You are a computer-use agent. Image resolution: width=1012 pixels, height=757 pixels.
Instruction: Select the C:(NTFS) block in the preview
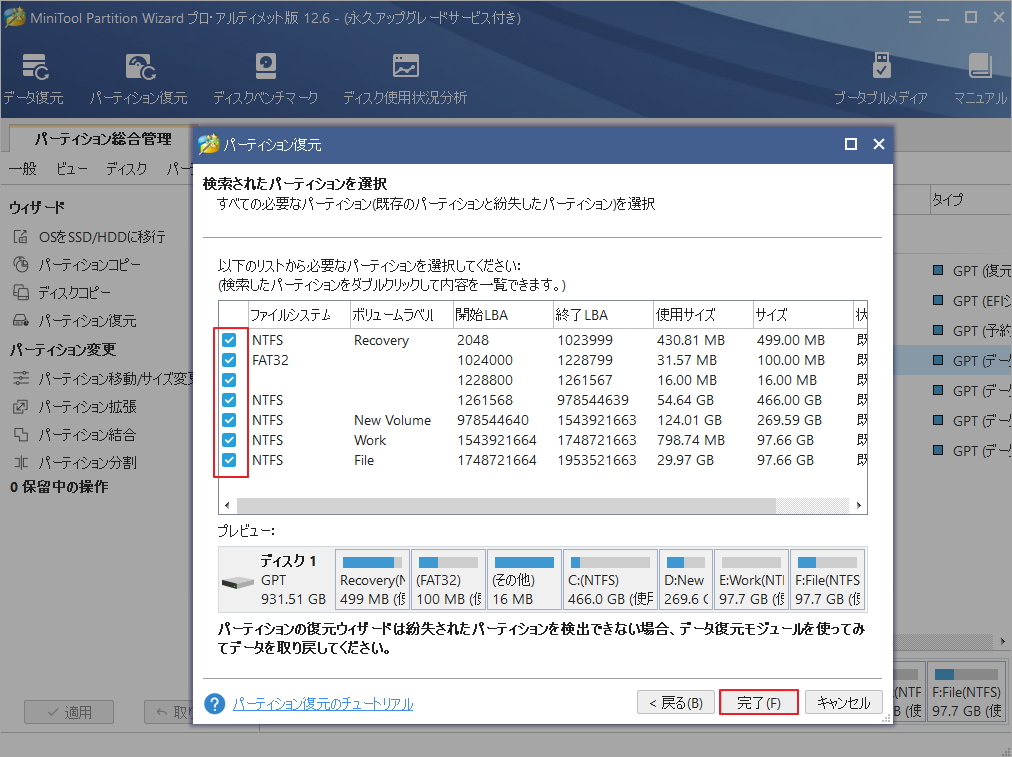609,581
